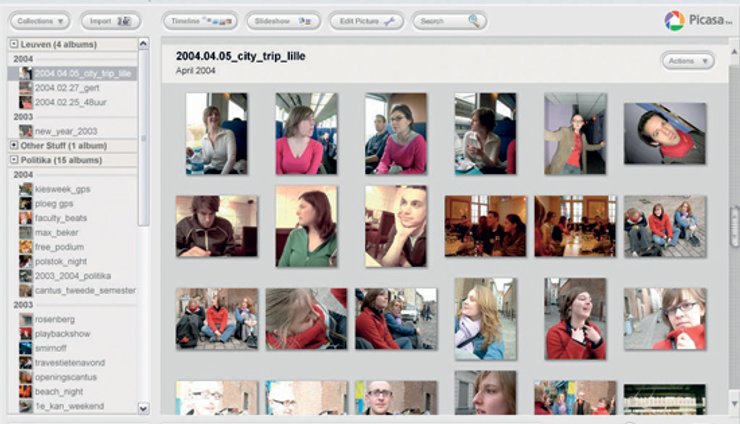The height and width of the screenshot is (424, 740).
Task: Open the Actions dropdown menu
Action: 687,61
